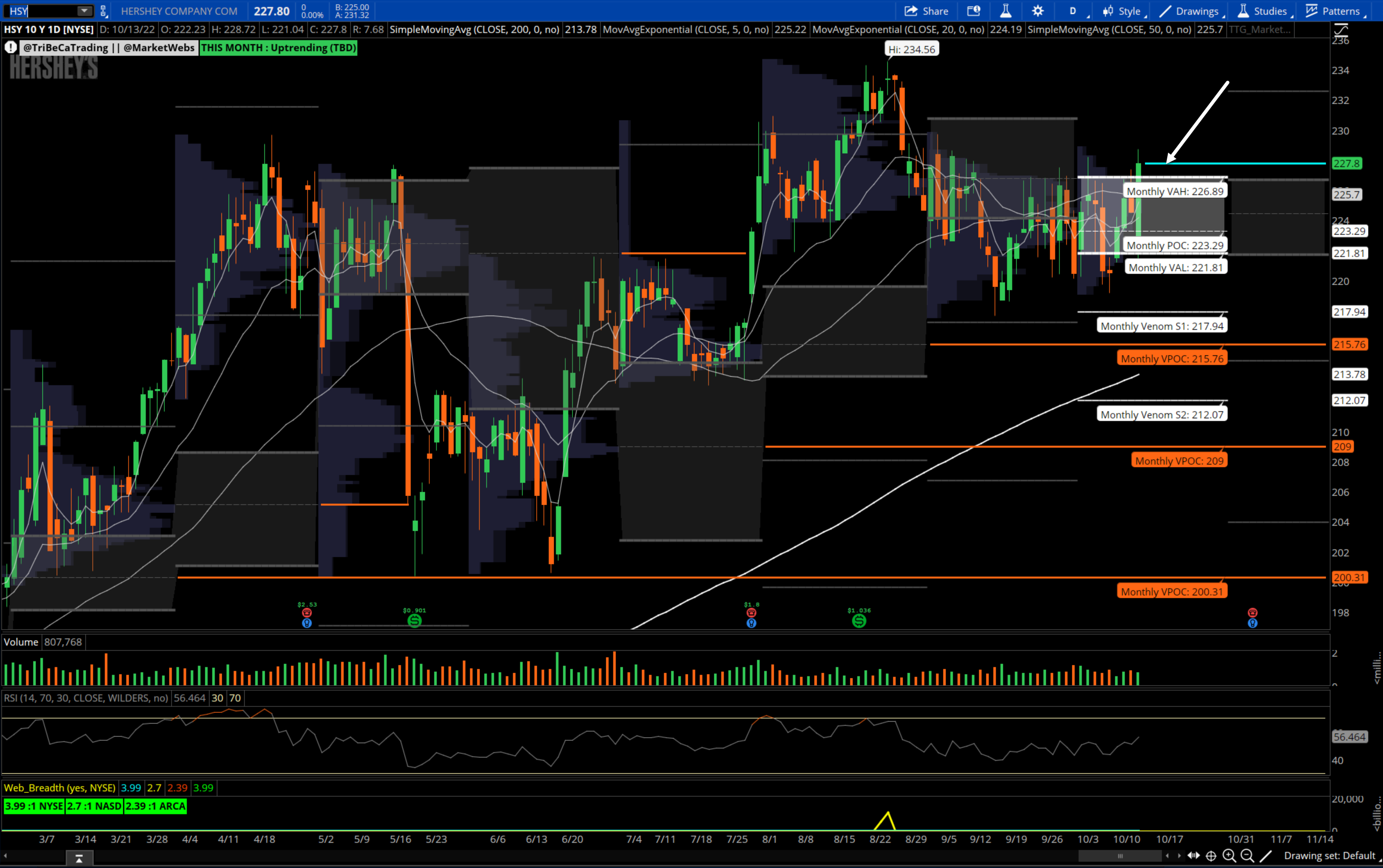This screenshot has width=1383, height=868.
Task: Open the Style menu
Action: 1123,11
